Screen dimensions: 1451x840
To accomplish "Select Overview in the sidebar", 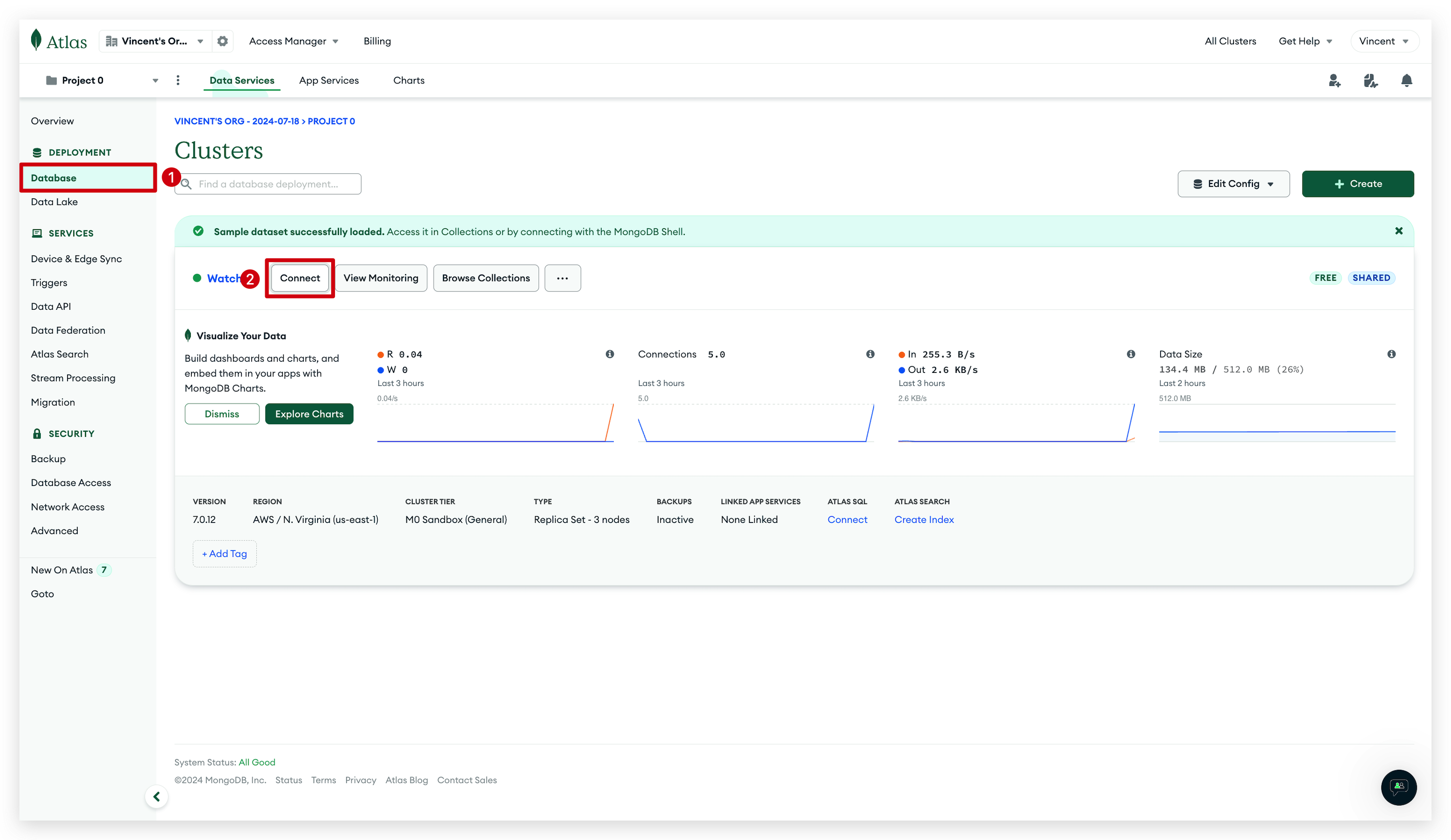I will tap(52, 121).
